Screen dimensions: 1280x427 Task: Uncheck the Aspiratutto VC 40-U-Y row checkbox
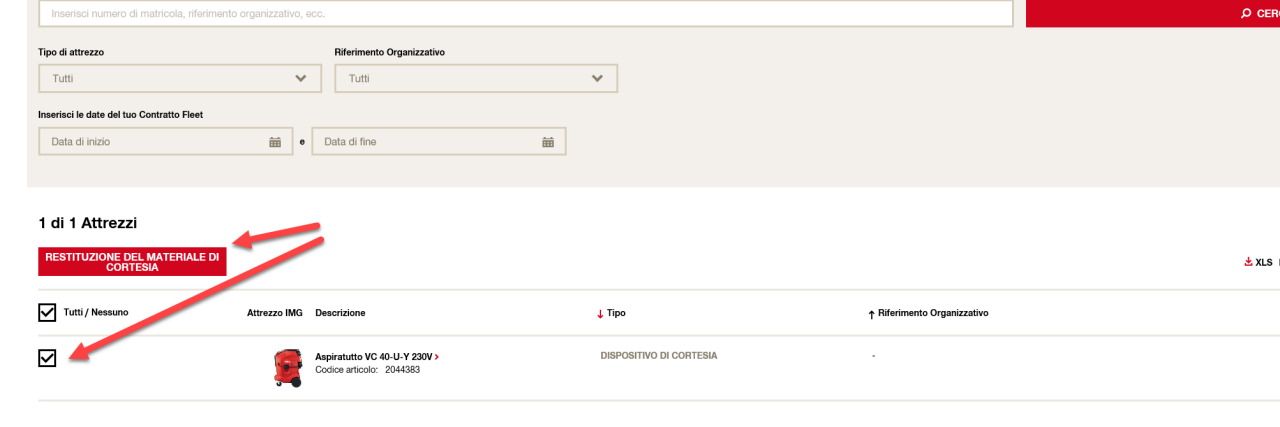[47, 357]
